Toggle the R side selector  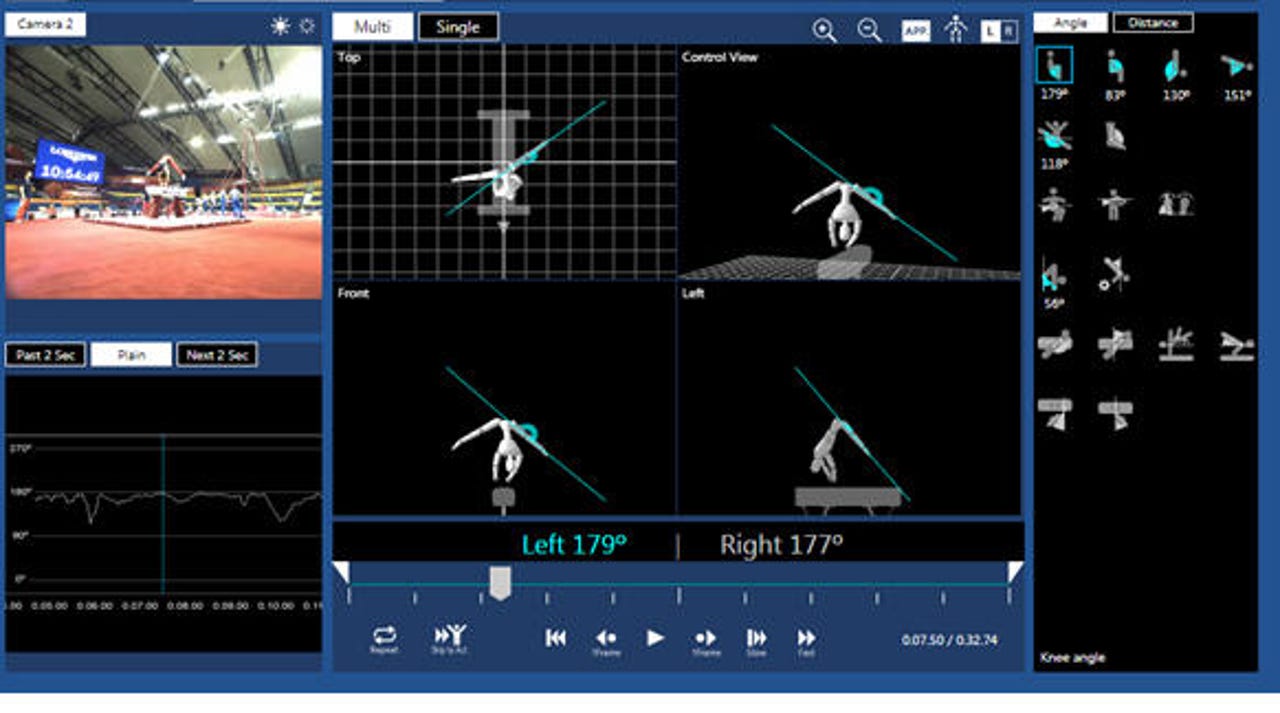point(1009,31)
